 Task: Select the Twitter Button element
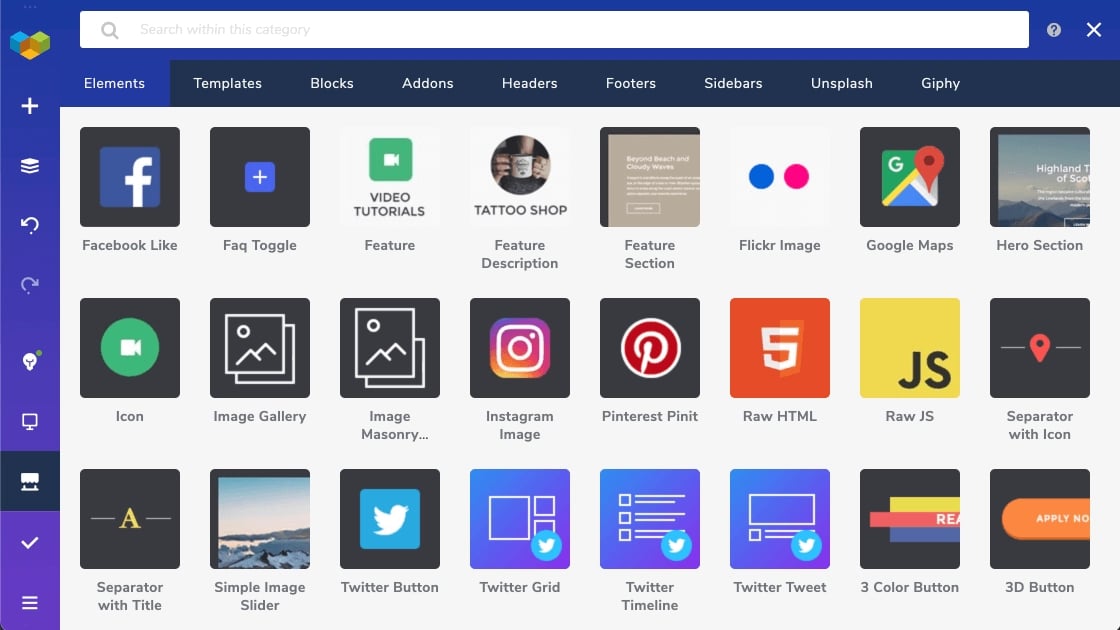[x=390, y=519]
